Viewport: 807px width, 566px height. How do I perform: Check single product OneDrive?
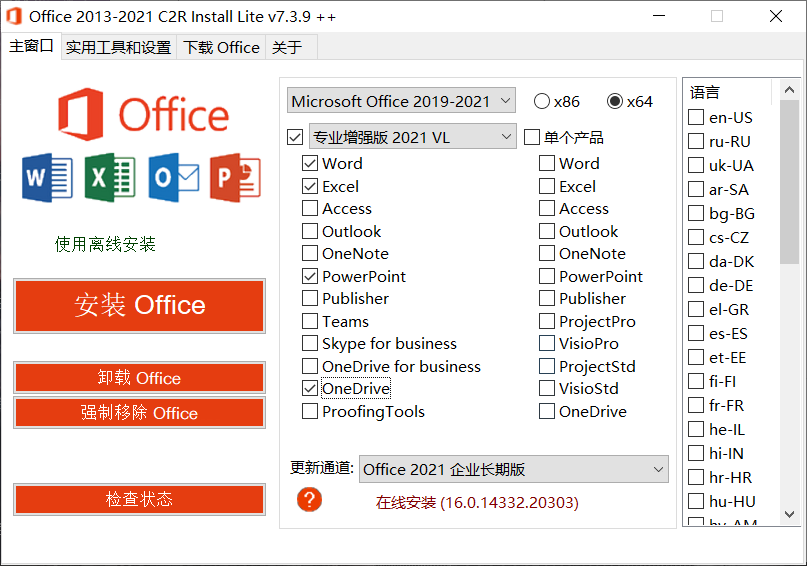[547, 411]
